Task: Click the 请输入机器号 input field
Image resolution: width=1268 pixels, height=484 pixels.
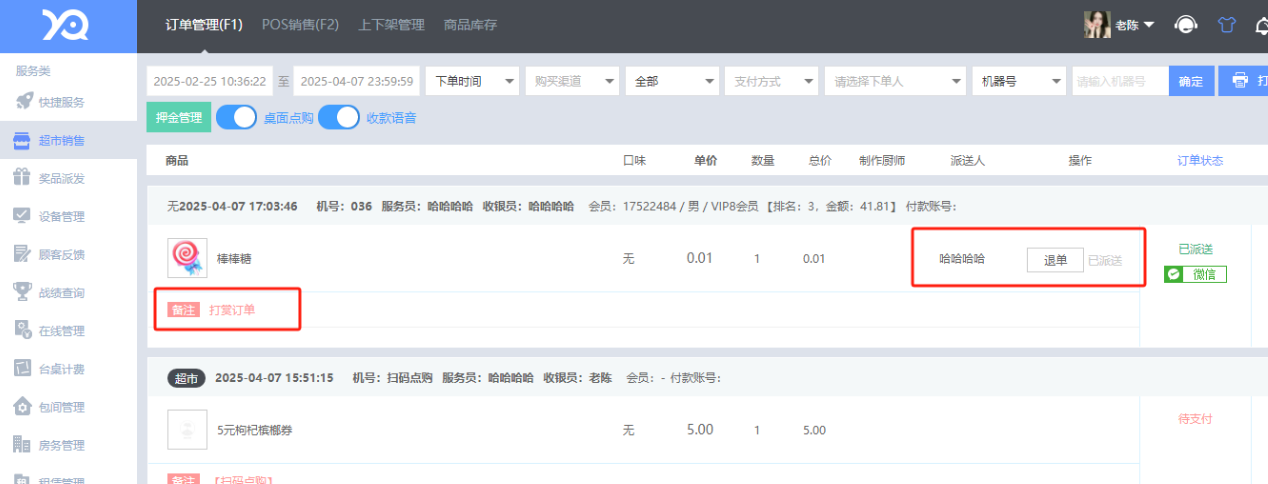Action: click(1120, 81)
